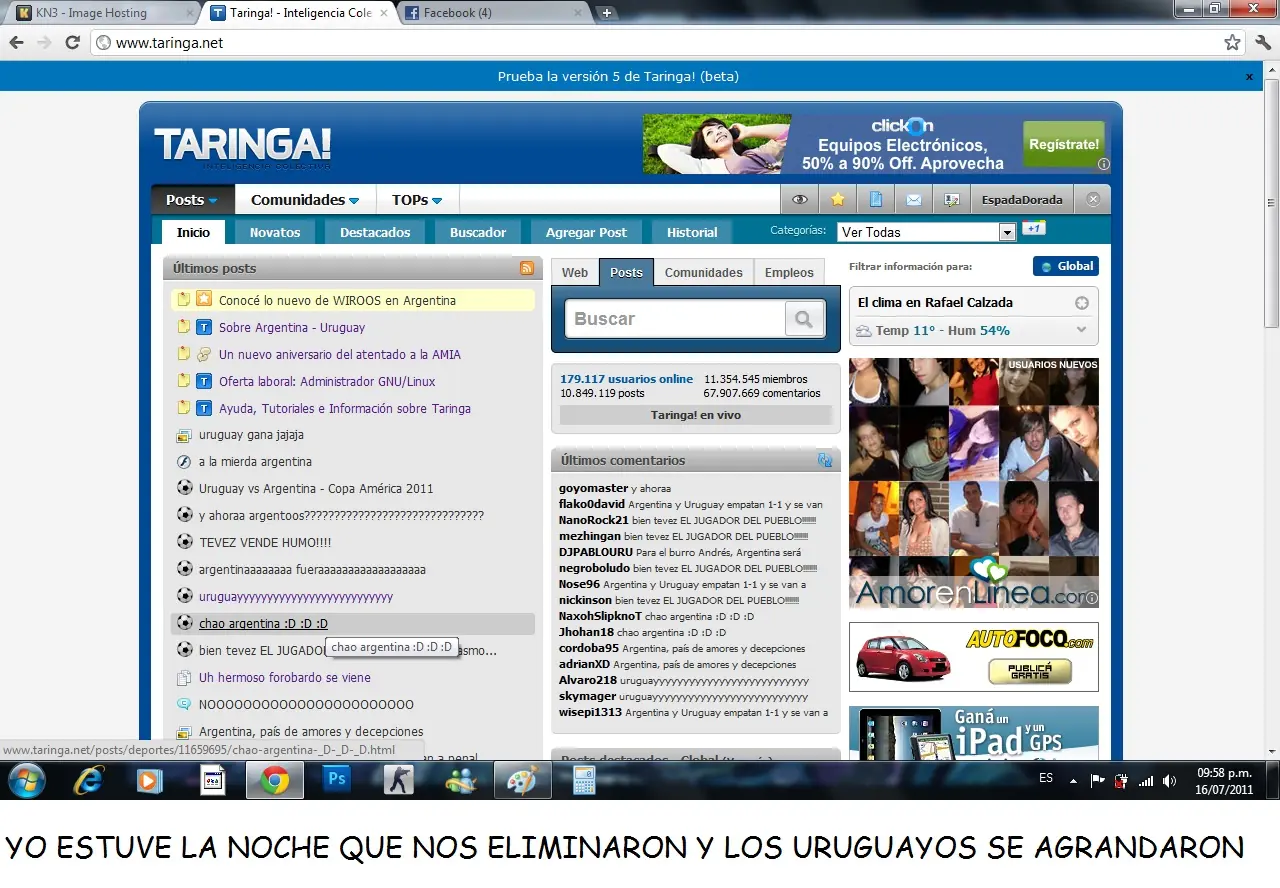Open post TEVEZ VENDE HUMO!!!!

(265, 542)
